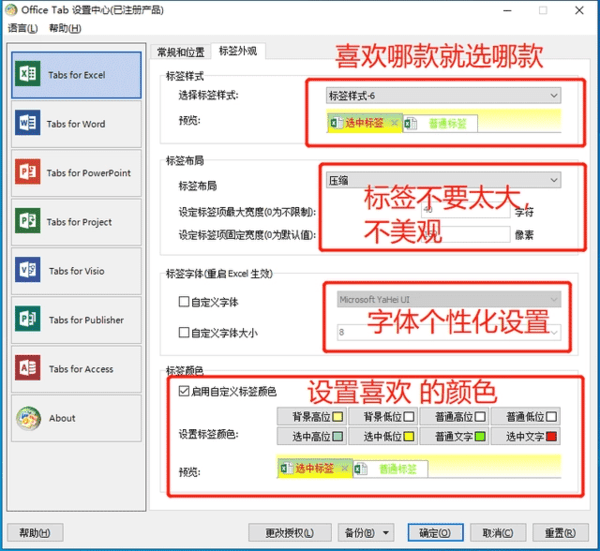Open Tabs for Visio icon

coord(28,270)
